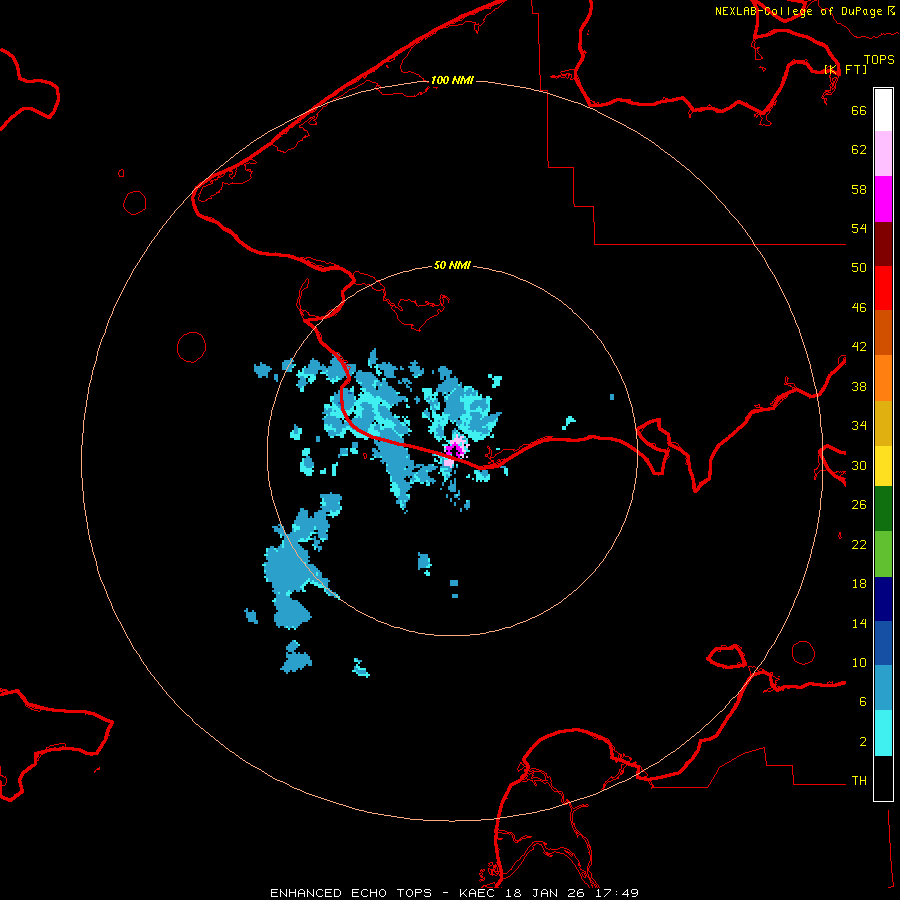Click the 66 legend value
This screenshot has width=900, height=900.
859,110
